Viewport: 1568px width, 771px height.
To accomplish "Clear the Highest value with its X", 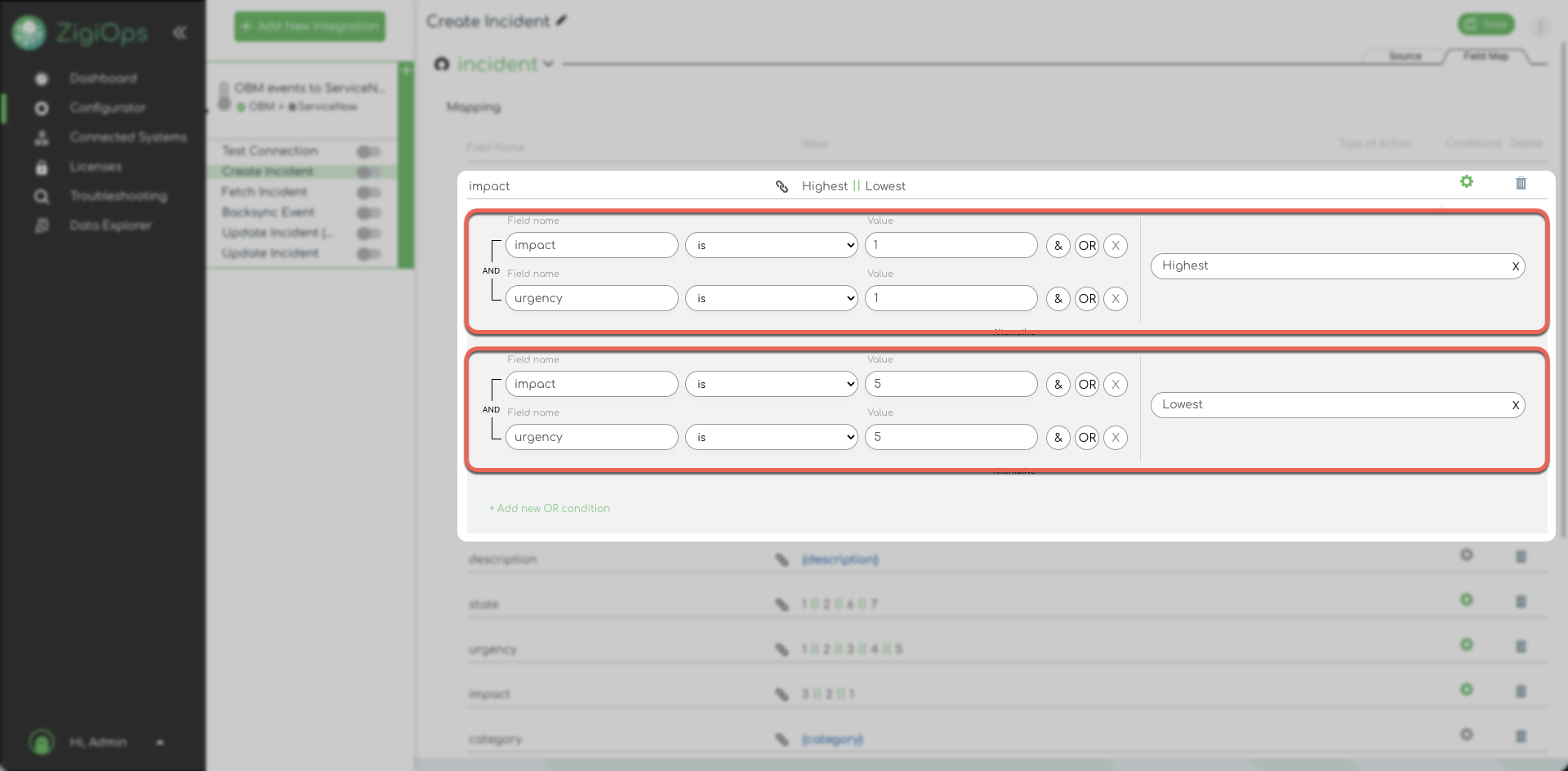I will (x=1515, y=266).
